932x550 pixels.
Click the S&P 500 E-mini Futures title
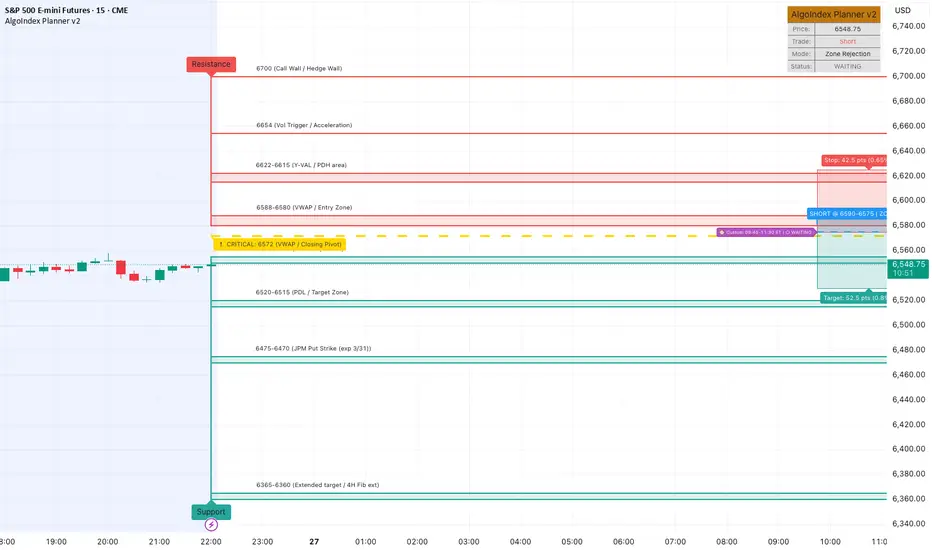click(67, 10)
